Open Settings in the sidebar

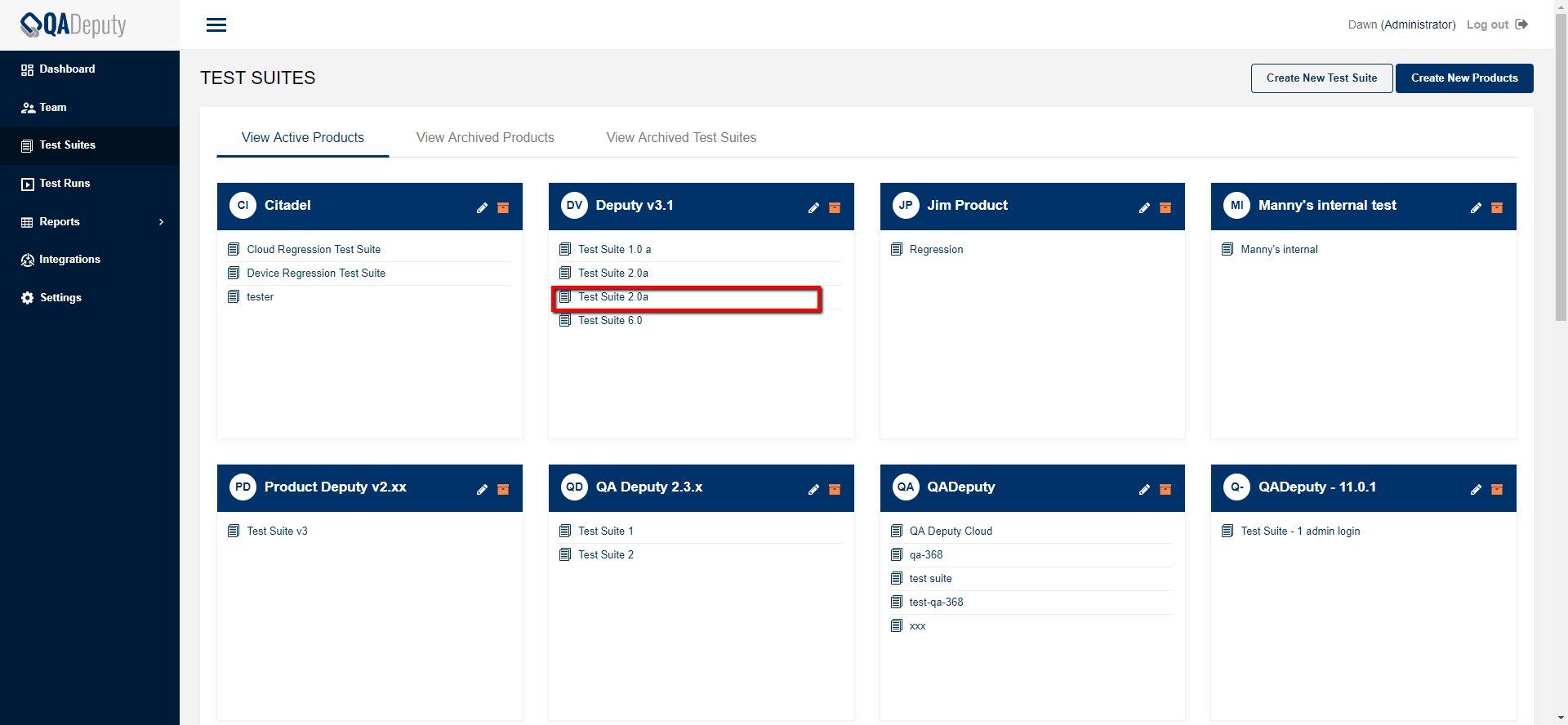click(90, 298)
